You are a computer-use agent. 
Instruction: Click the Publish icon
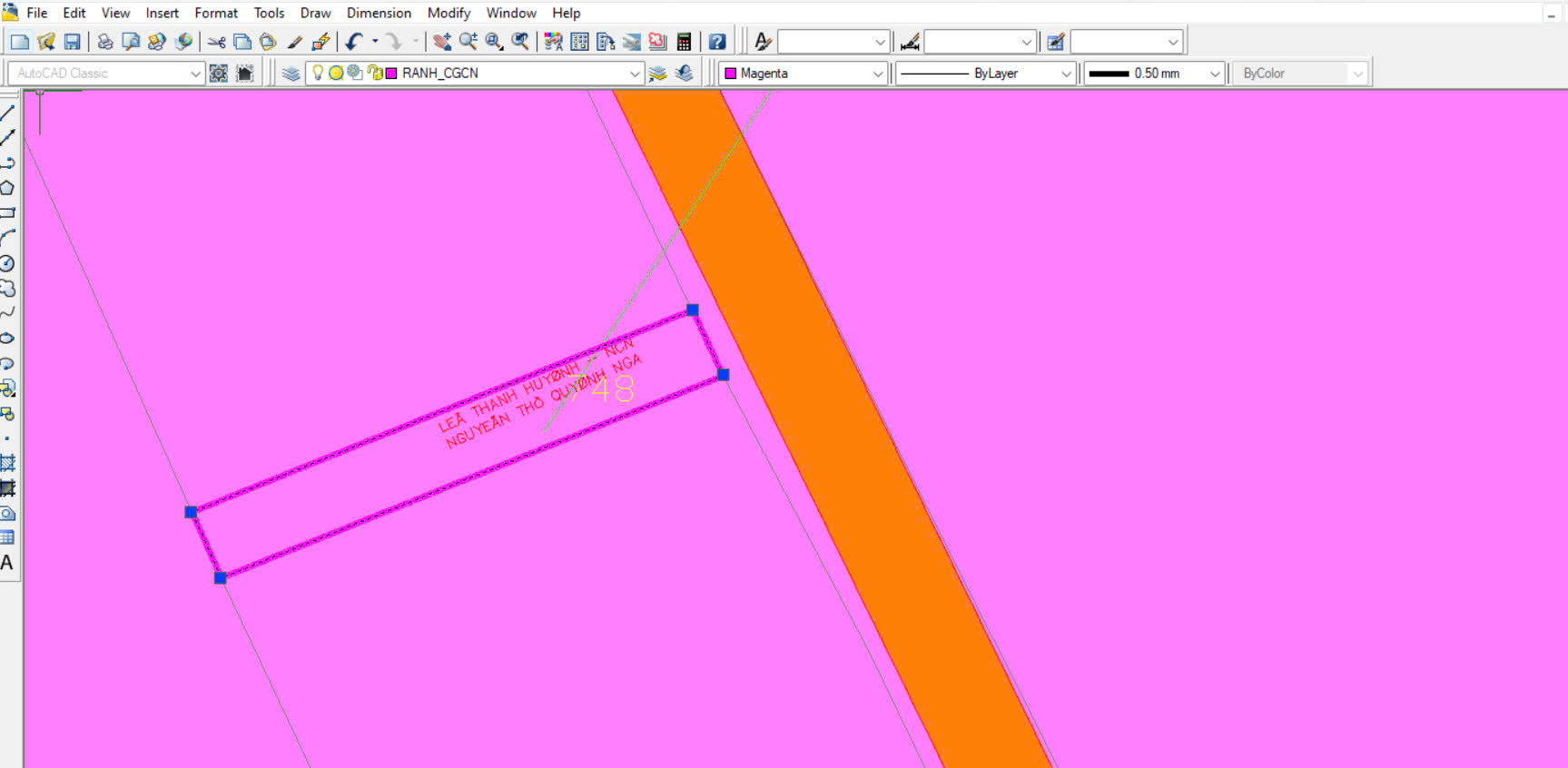[x=156, y=42]
